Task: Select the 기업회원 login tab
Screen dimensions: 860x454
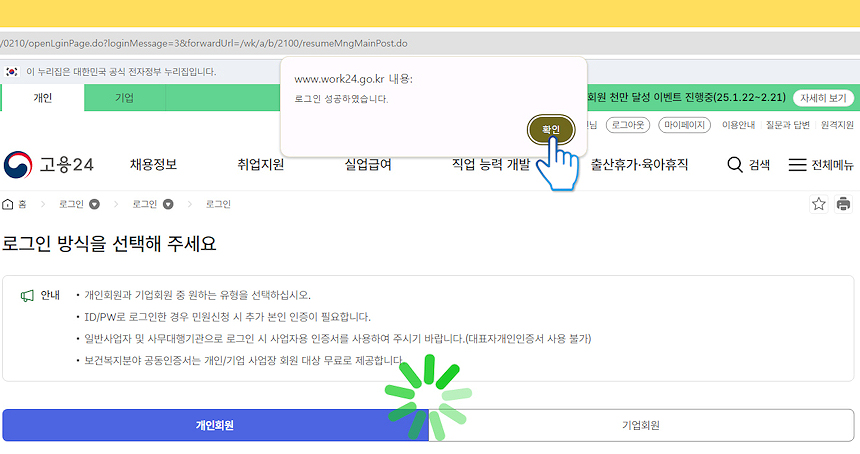Action: tap(641, 425)
